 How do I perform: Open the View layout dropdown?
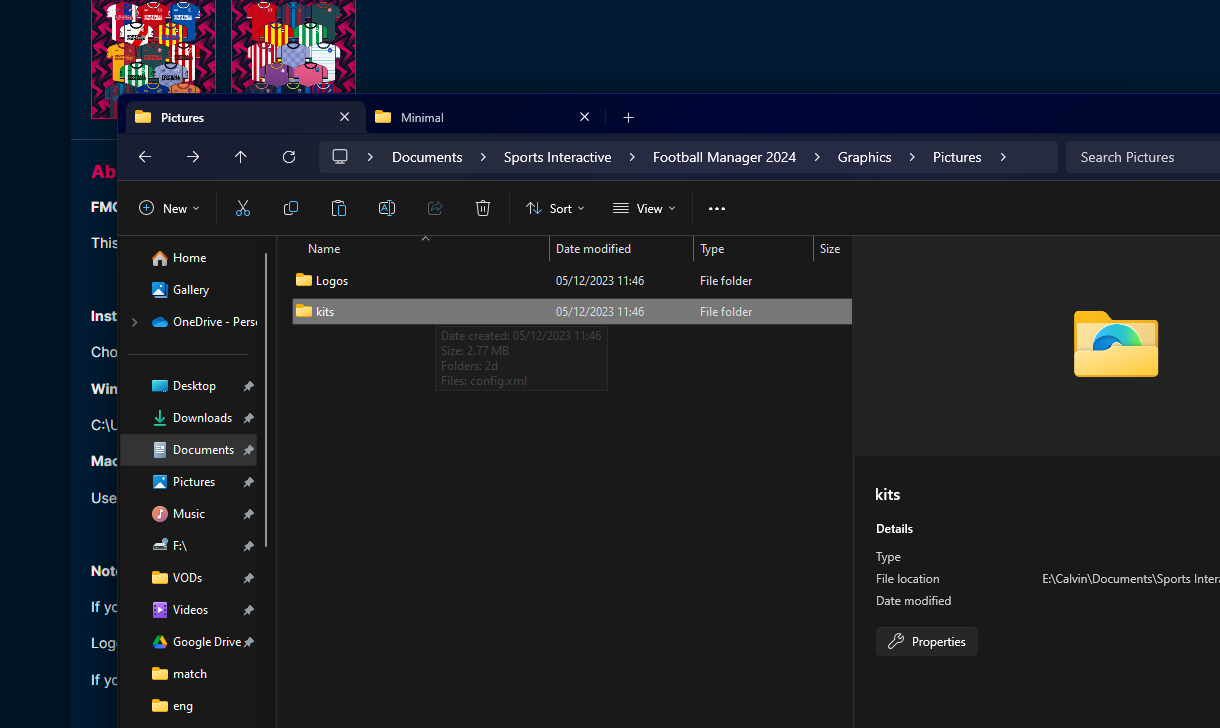[x=644, y=208]
